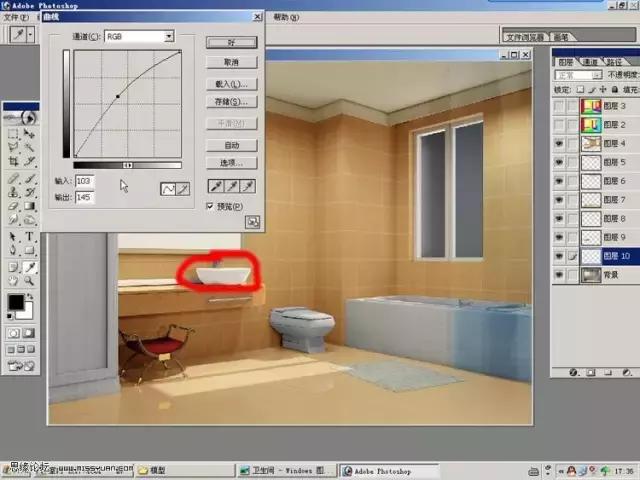
Task: Open the 画笔 brushes palette tab
Action: 561,37
